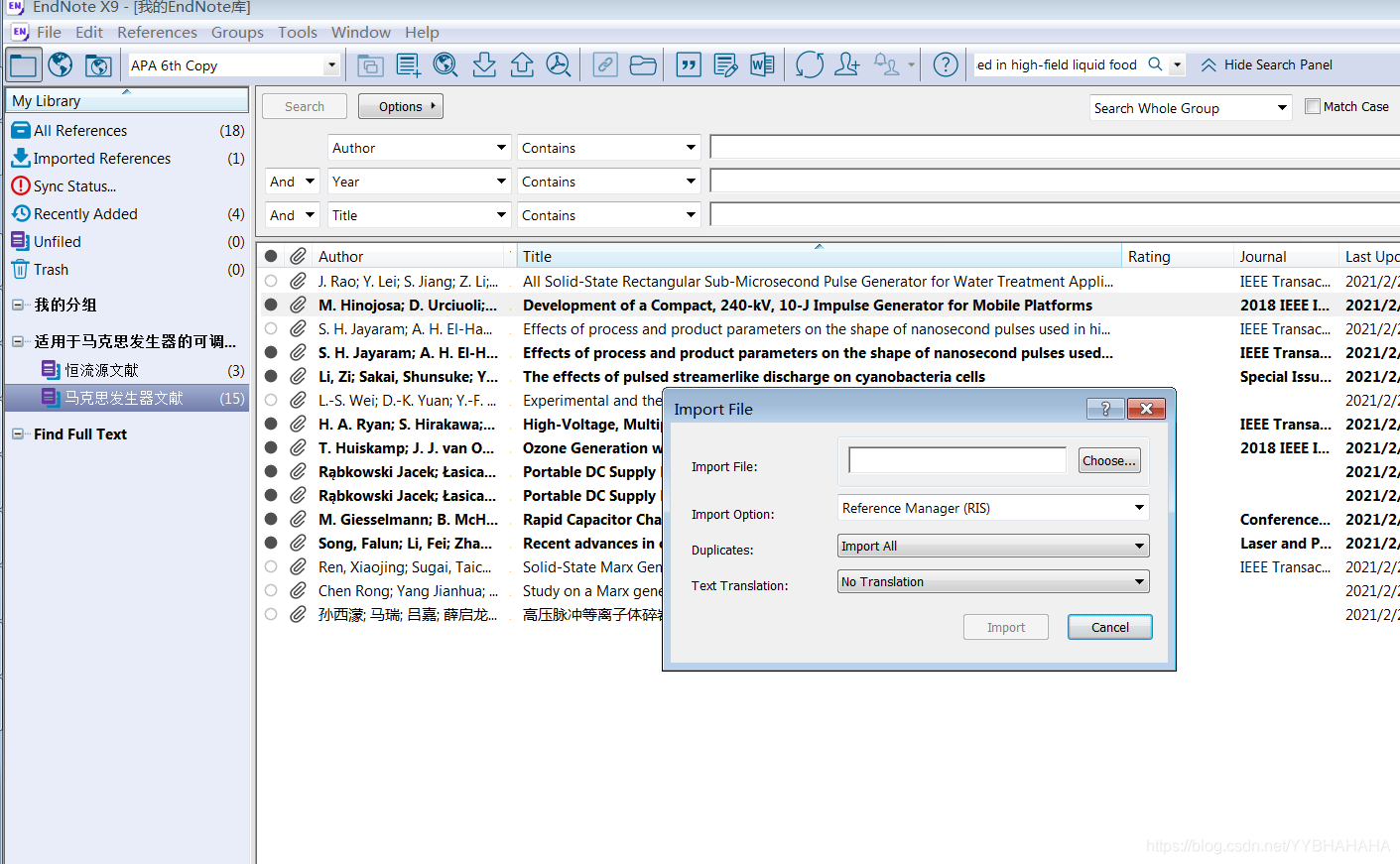Click Copy to Local Library toolbar icon
This screenshot has height=864, width=1400.
click(371, 65)
